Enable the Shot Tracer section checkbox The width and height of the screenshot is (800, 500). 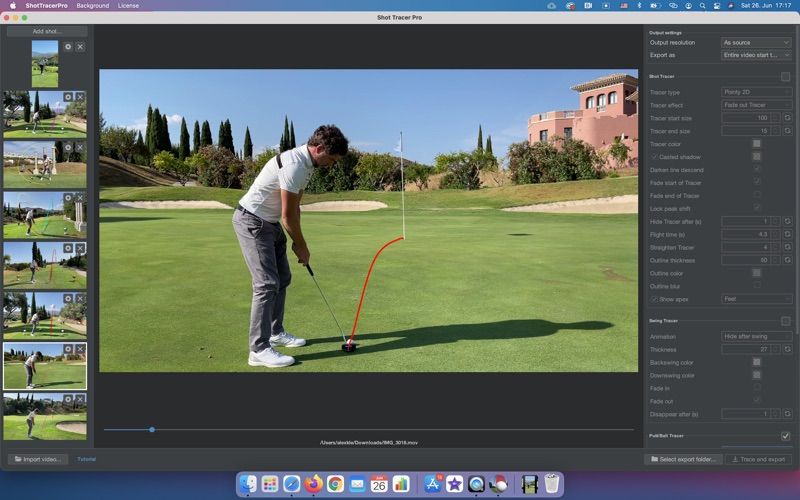point(785,77)
